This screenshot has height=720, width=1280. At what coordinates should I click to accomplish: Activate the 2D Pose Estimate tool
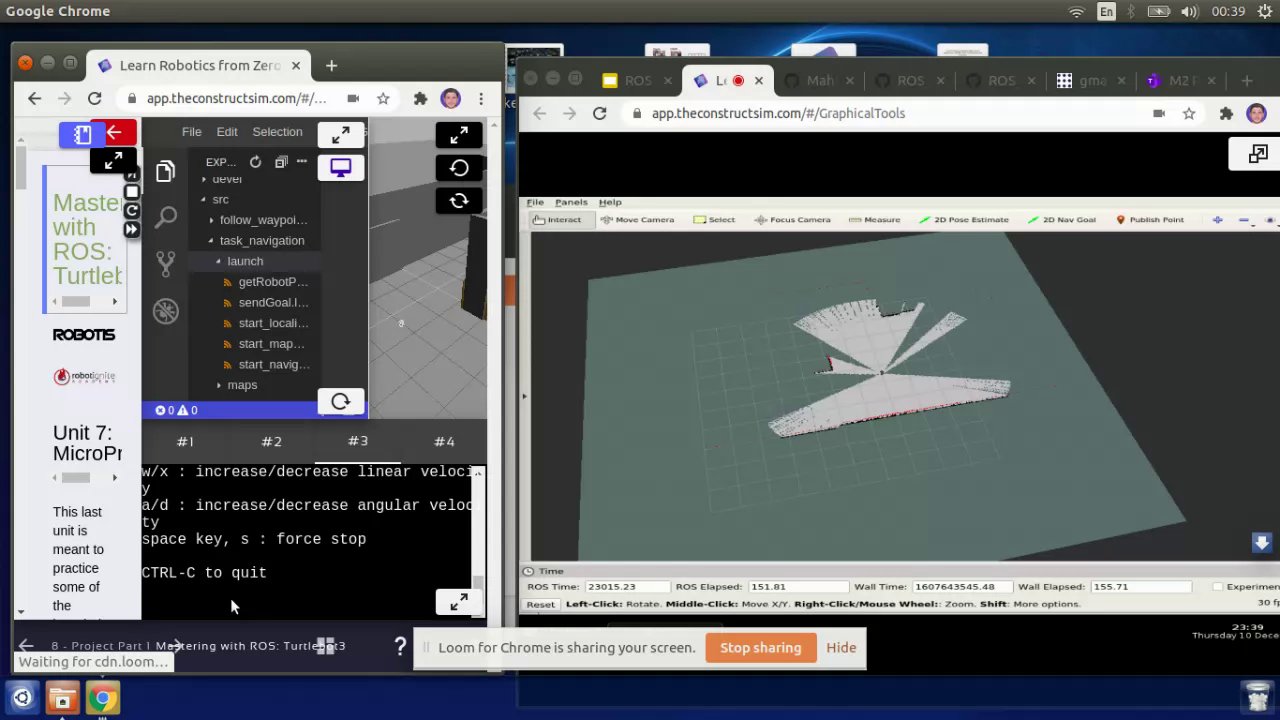963,220
